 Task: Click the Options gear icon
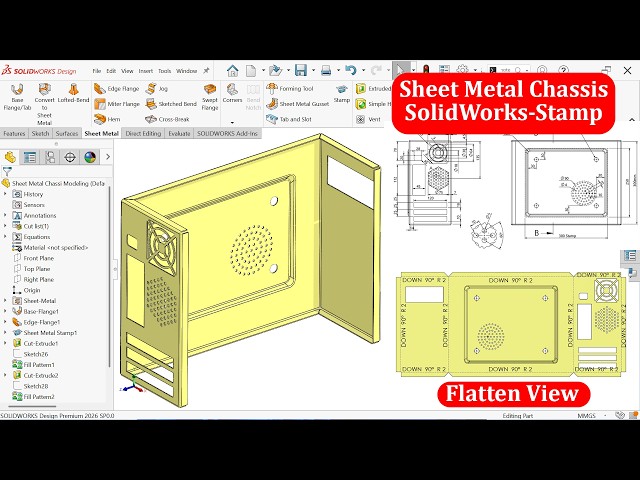click(x=462, y=71)
